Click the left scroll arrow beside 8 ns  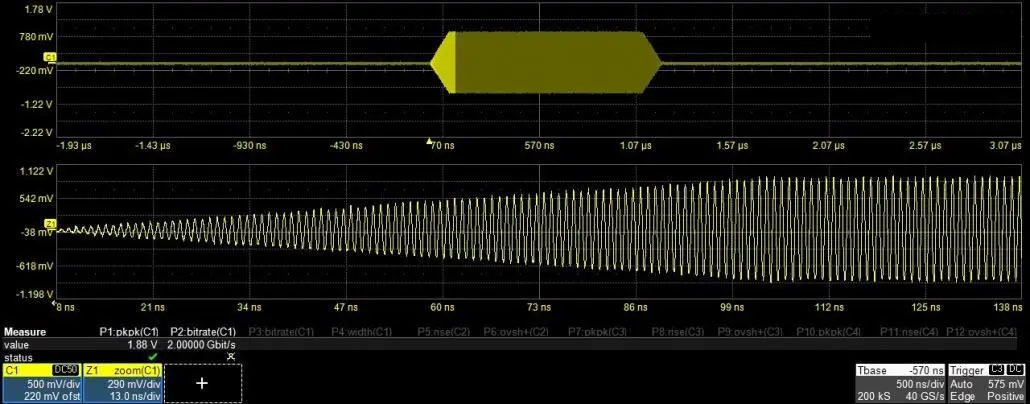coord(54,304)
